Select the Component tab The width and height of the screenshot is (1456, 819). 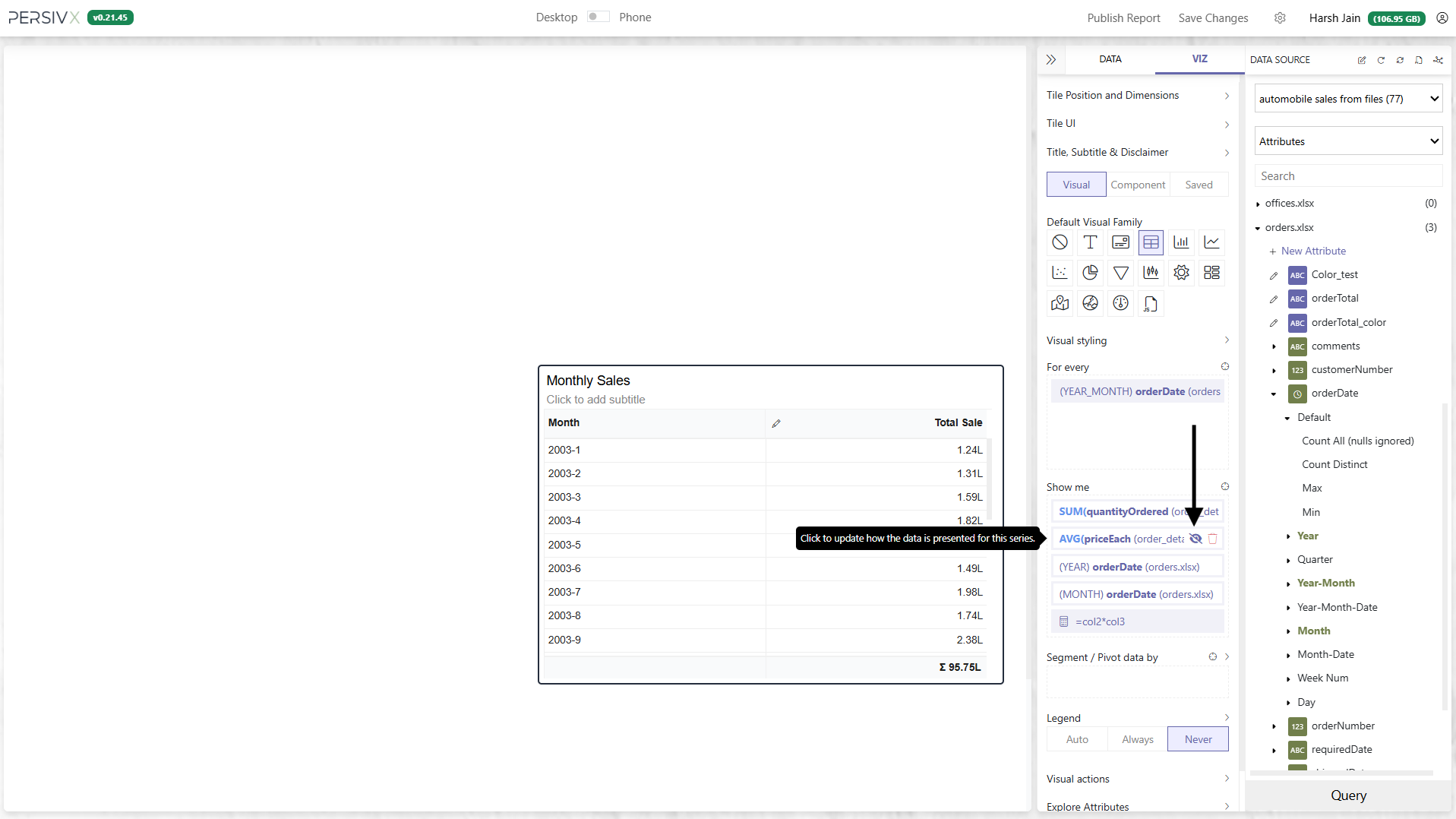(x=1138, y=185)
